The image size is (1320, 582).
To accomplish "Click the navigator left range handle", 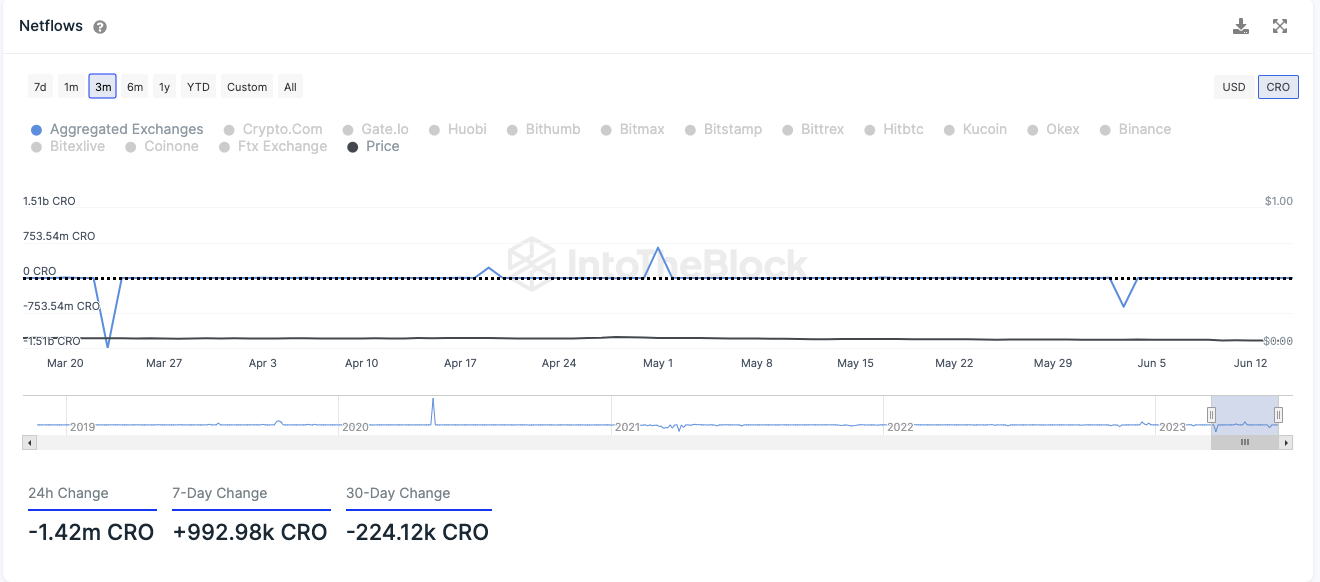I will tap(1211, 414).
